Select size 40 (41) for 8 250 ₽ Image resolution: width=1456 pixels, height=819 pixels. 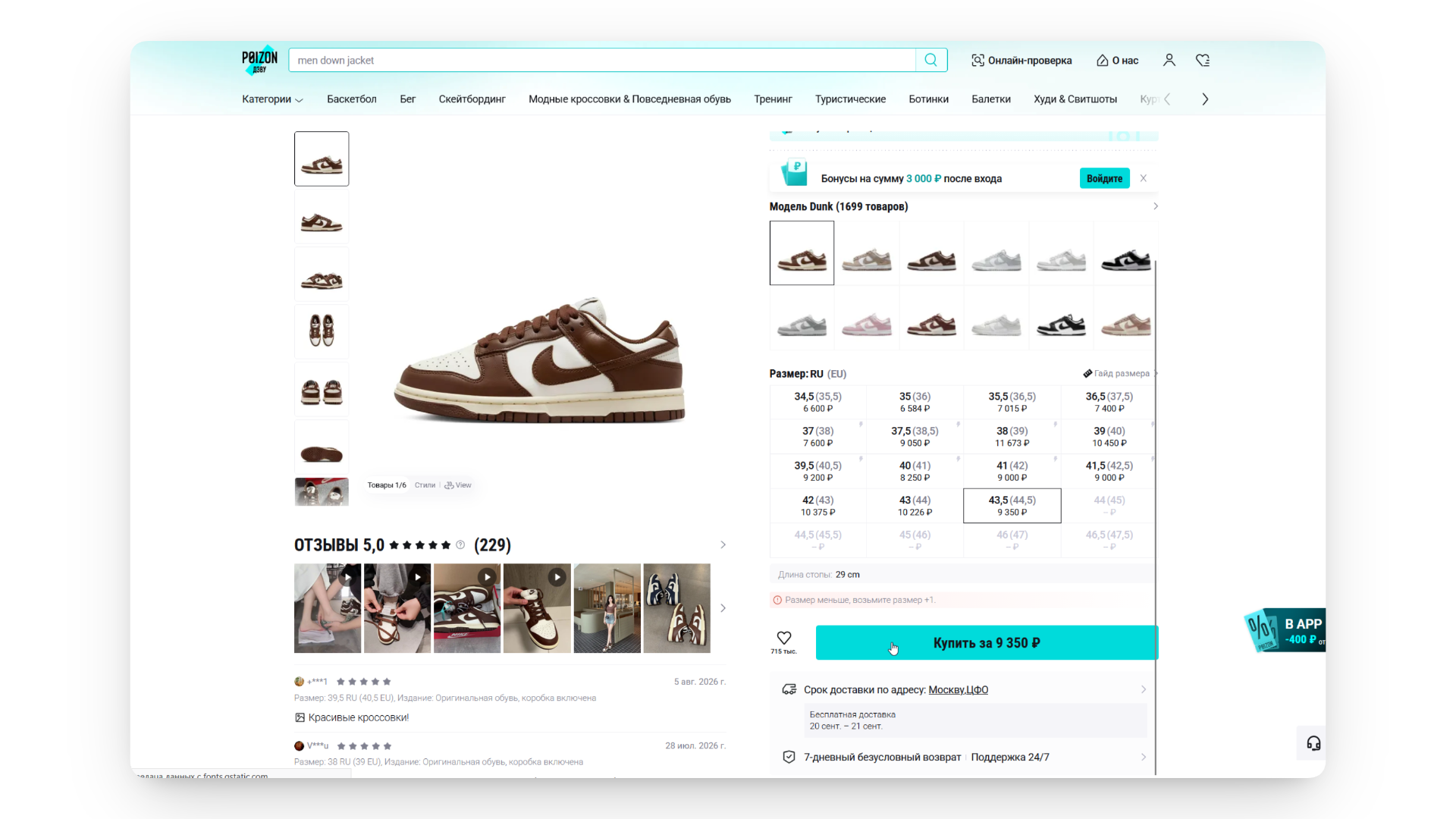[x=915, y=471]
